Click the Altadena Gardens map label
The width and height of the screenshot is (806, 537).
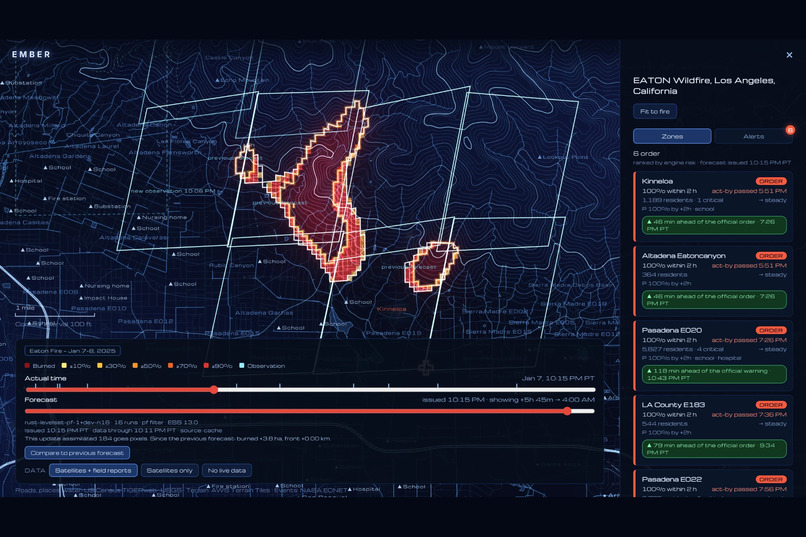coord(59,156)
